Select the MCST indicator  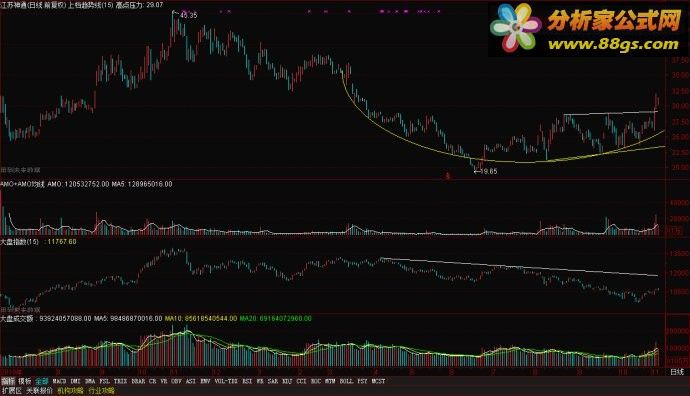click(378, 381)
